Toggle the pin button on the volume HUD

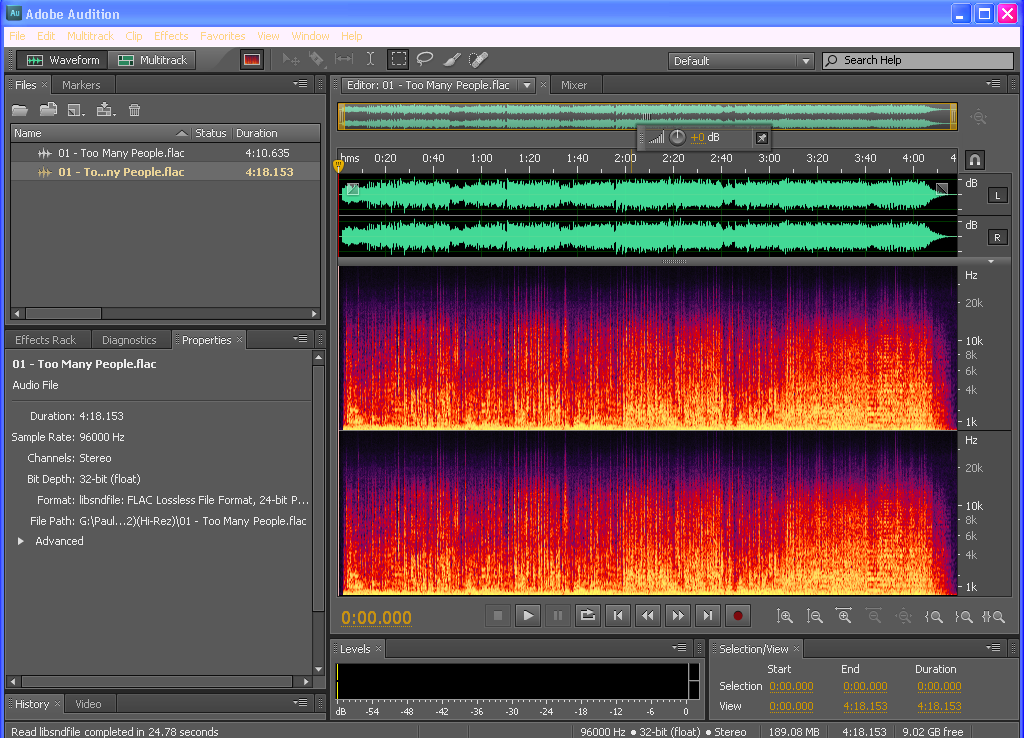(x=761, y=138)
